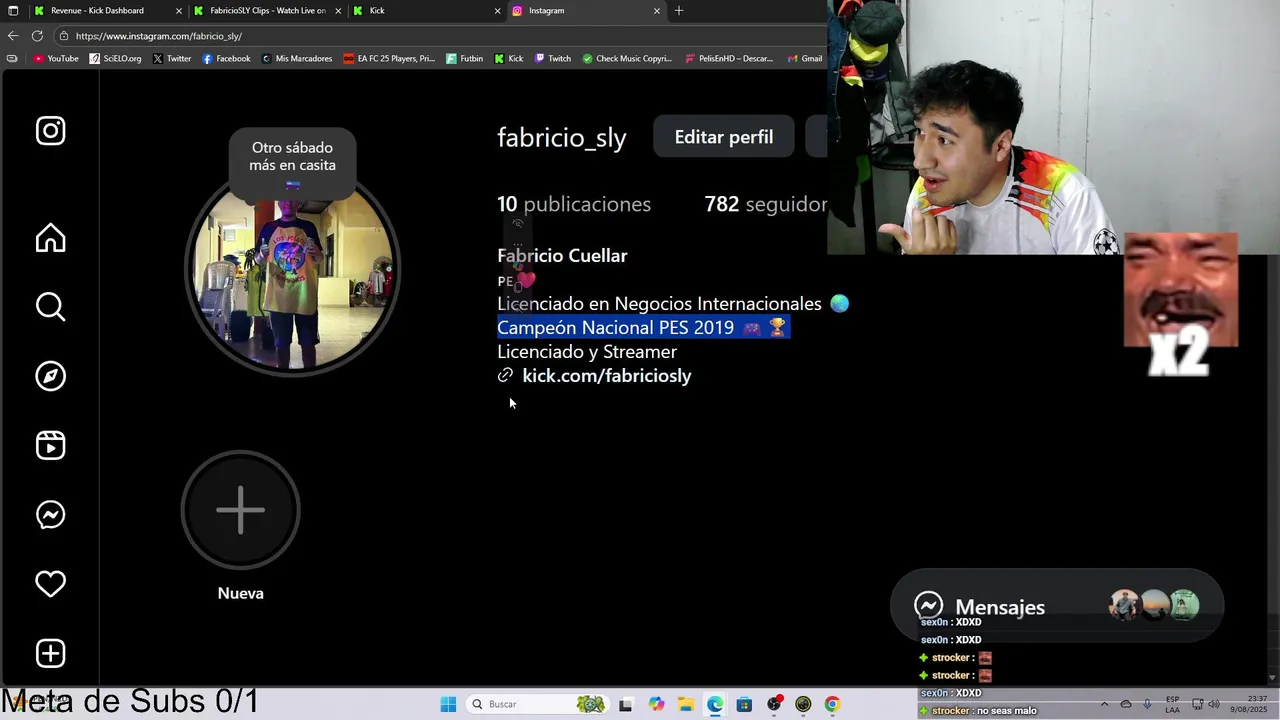
Task: Click the ESP LAA language indicator
Action: (1171, 704)
